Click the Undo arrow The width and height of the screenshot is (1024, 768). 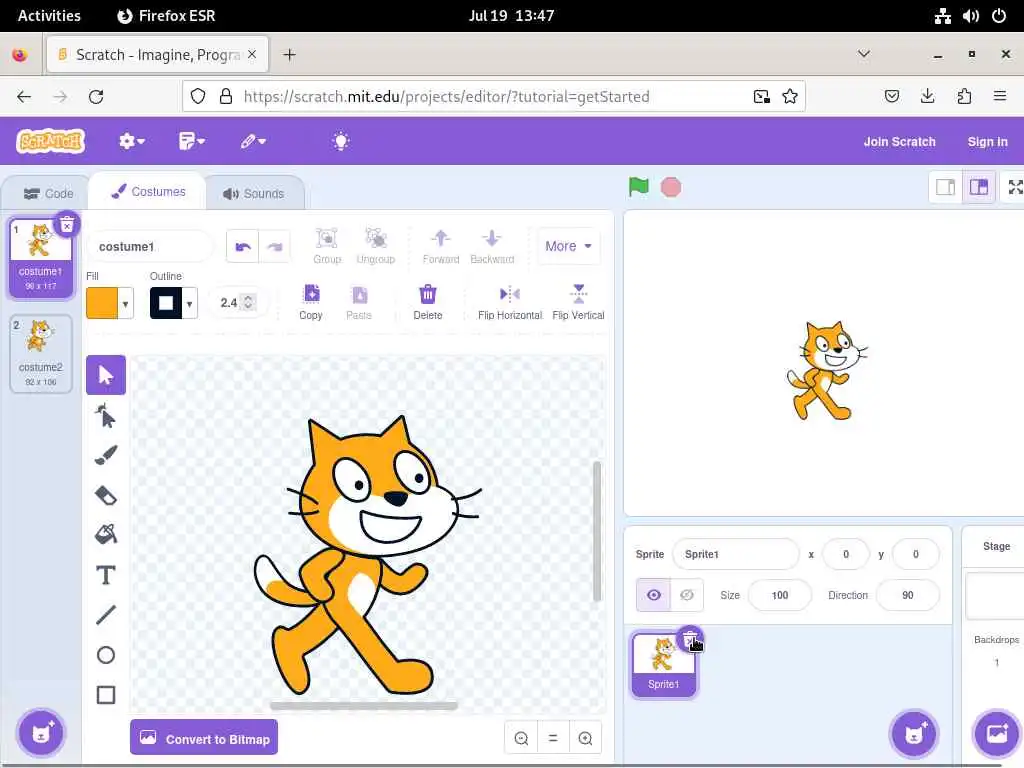pyautogui.click(x=242, y=246)
